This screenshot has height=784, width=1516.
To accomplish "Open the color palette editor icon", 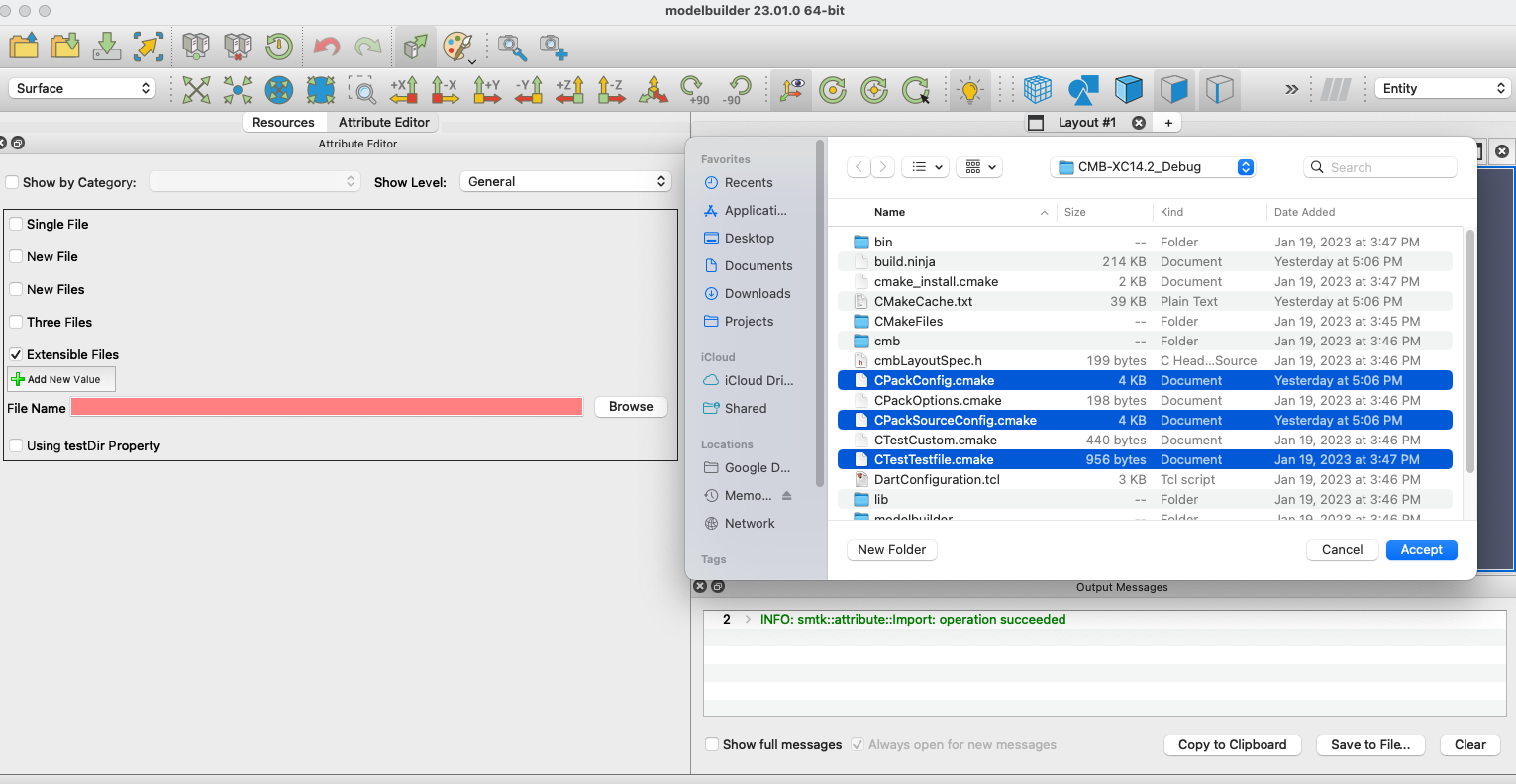I will click(x=458, y=47).
